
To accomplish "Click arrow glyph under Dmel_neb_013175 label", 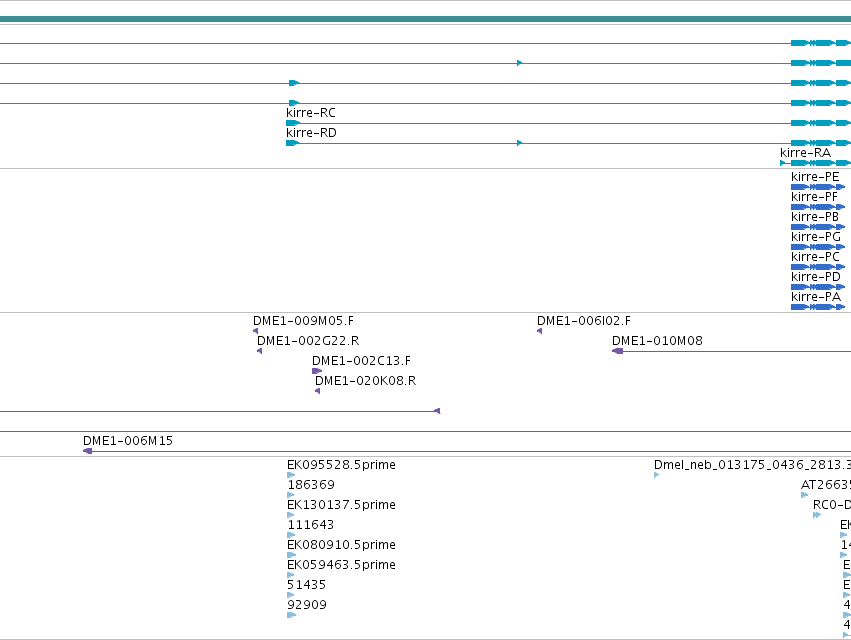I will 657,475.
